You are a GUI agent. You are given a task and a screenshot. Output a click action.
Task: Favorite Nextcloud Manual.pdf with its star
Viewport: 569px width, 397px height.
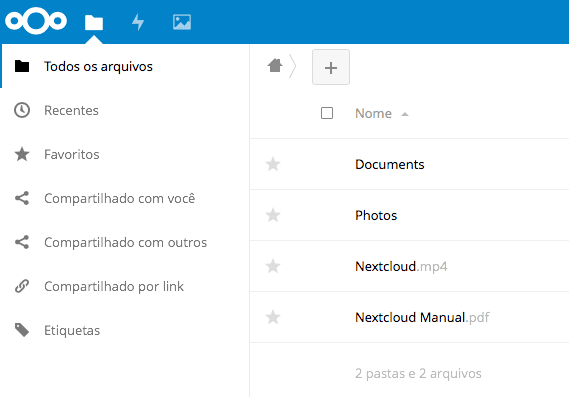click(x=273, y=317)
